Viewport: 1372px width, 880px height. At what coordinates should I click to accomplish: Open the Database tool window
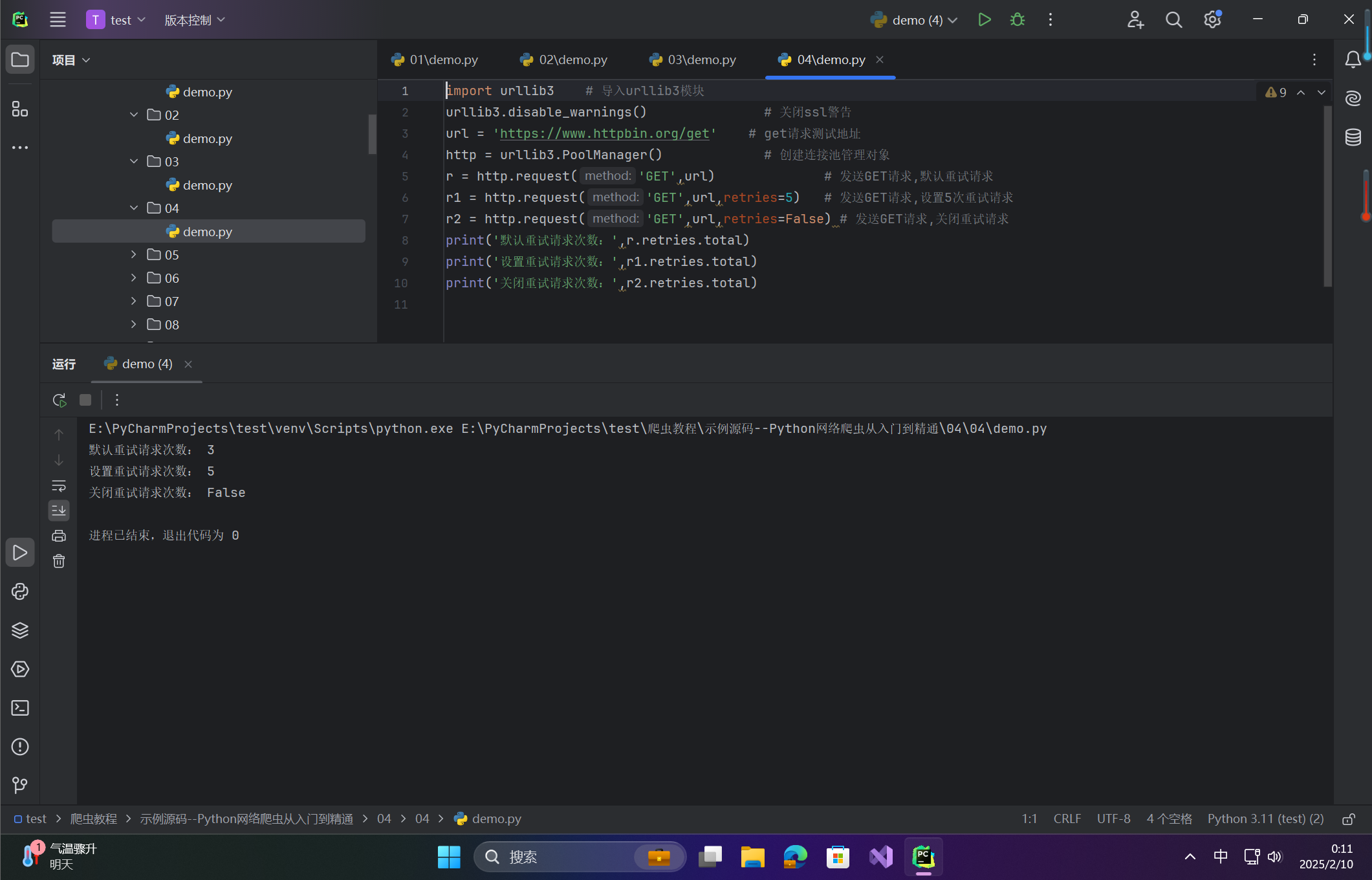pos(1353,137)
